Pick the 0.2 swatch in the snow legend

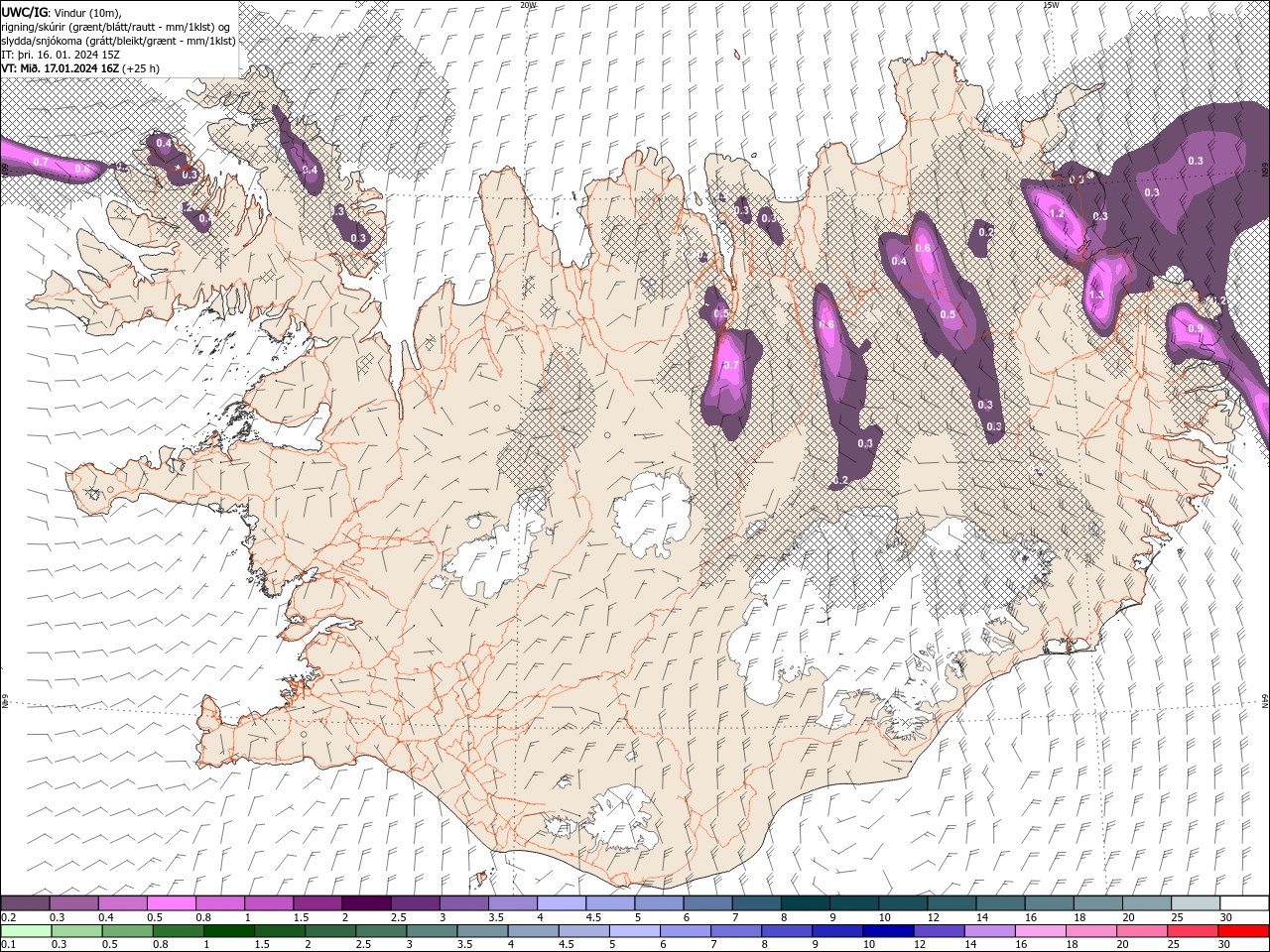pos(25,903)
